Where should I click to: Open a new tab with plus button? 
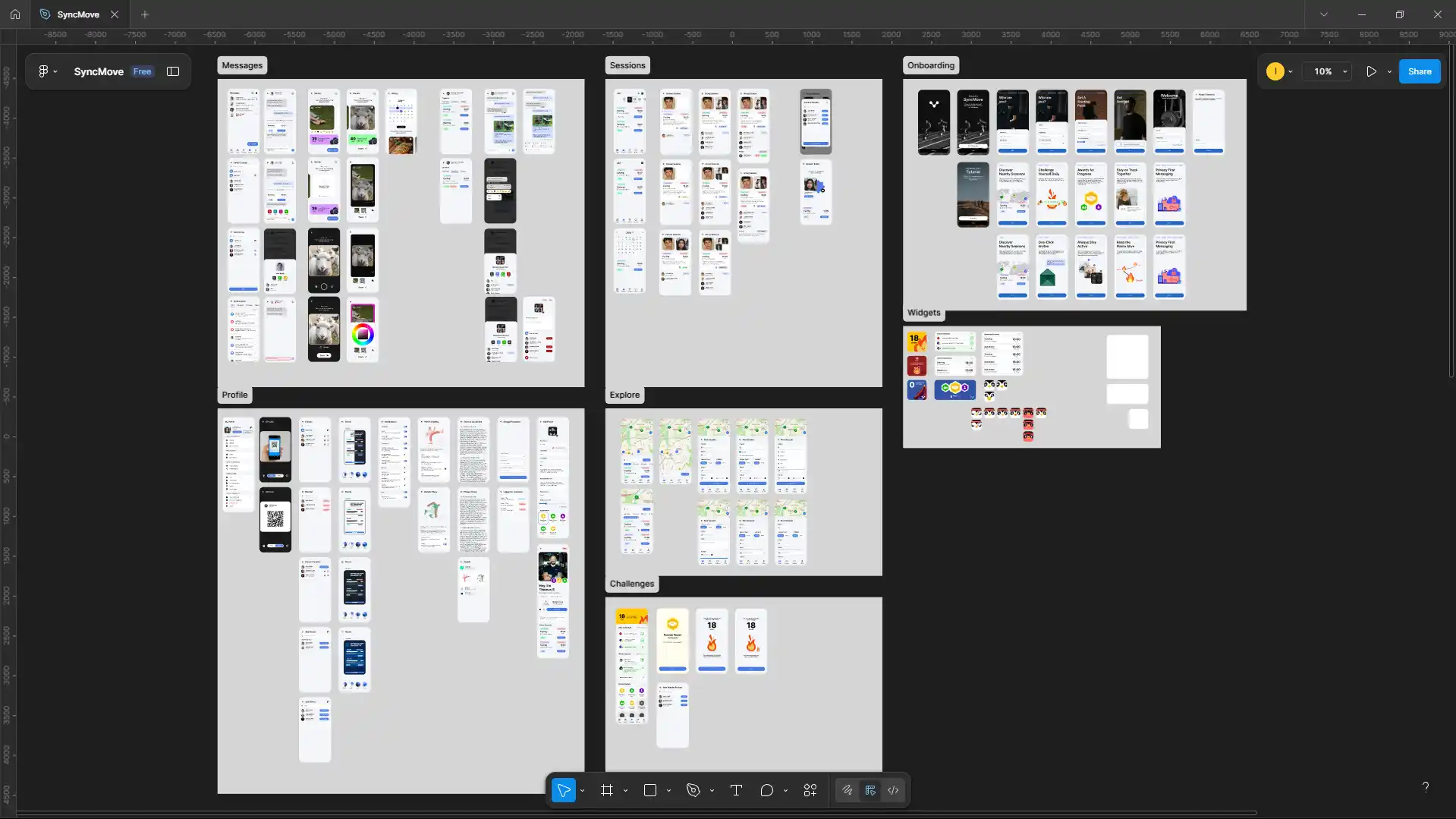pos(145,14)
